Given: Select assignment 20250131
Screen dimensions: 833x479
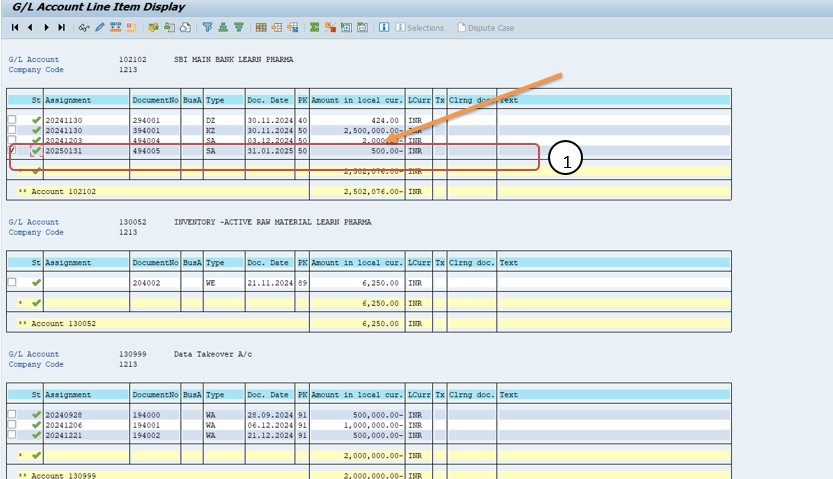Looking at the screenshot, I should coord(64,151).
